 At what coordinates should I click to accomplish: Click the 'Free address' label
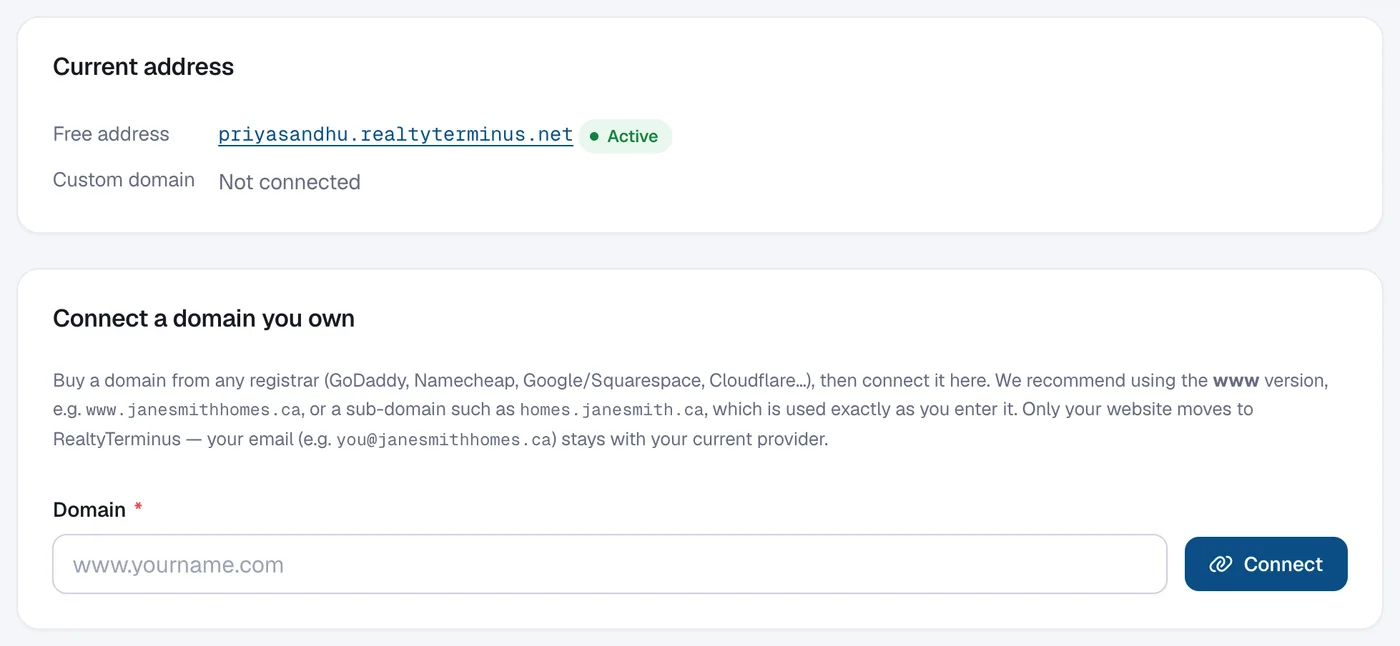[111, 134]
